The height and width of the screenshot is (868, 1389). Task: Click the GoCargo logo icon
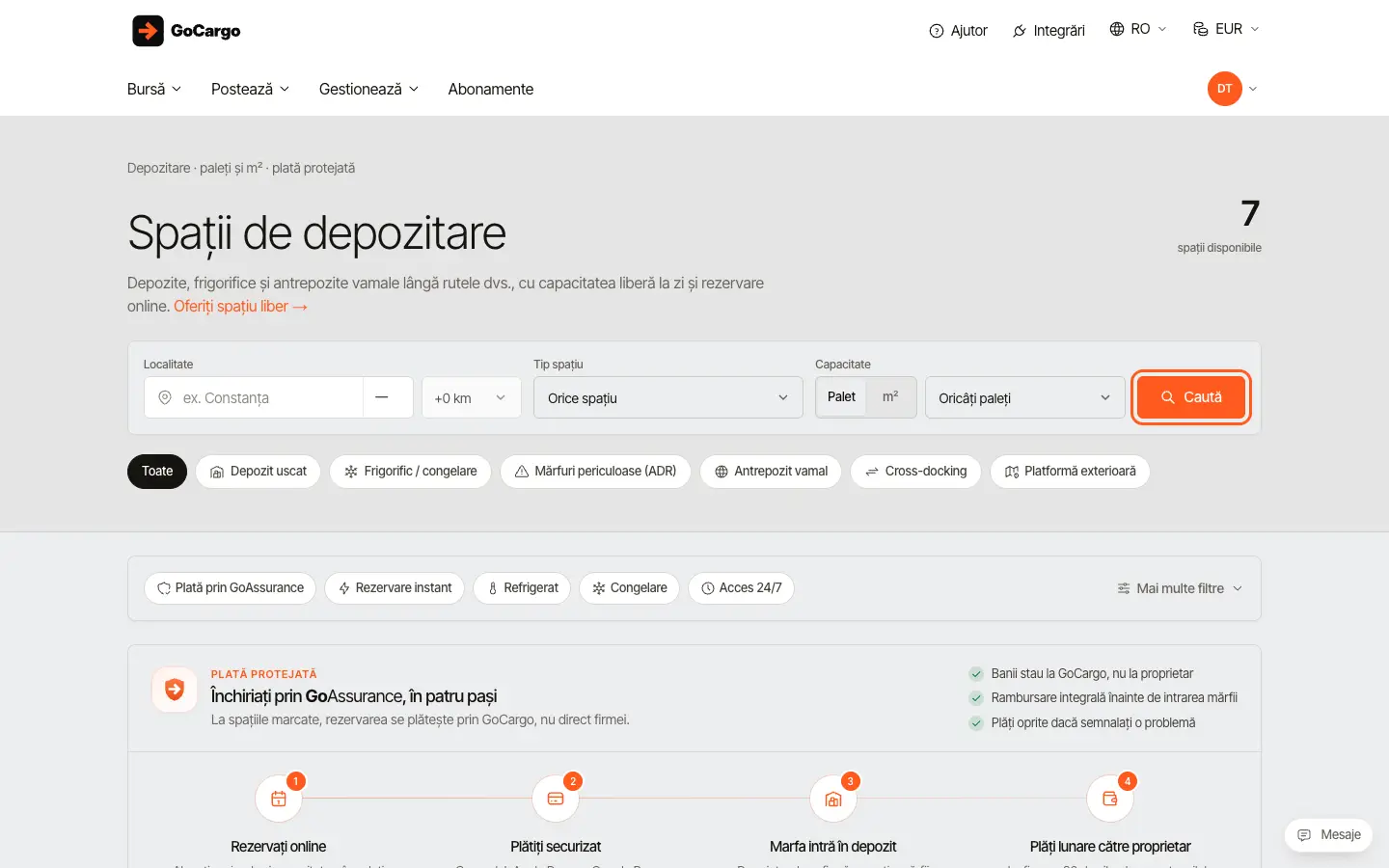tap(148, 31)
